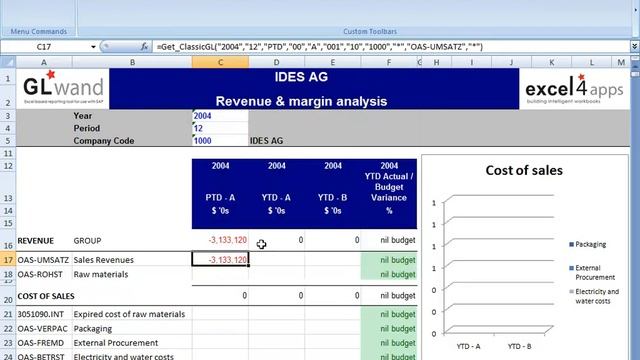Click nil budget in Sales Revenues row
Viewport: 640px width, 360px height.
(x=389, y=260)
